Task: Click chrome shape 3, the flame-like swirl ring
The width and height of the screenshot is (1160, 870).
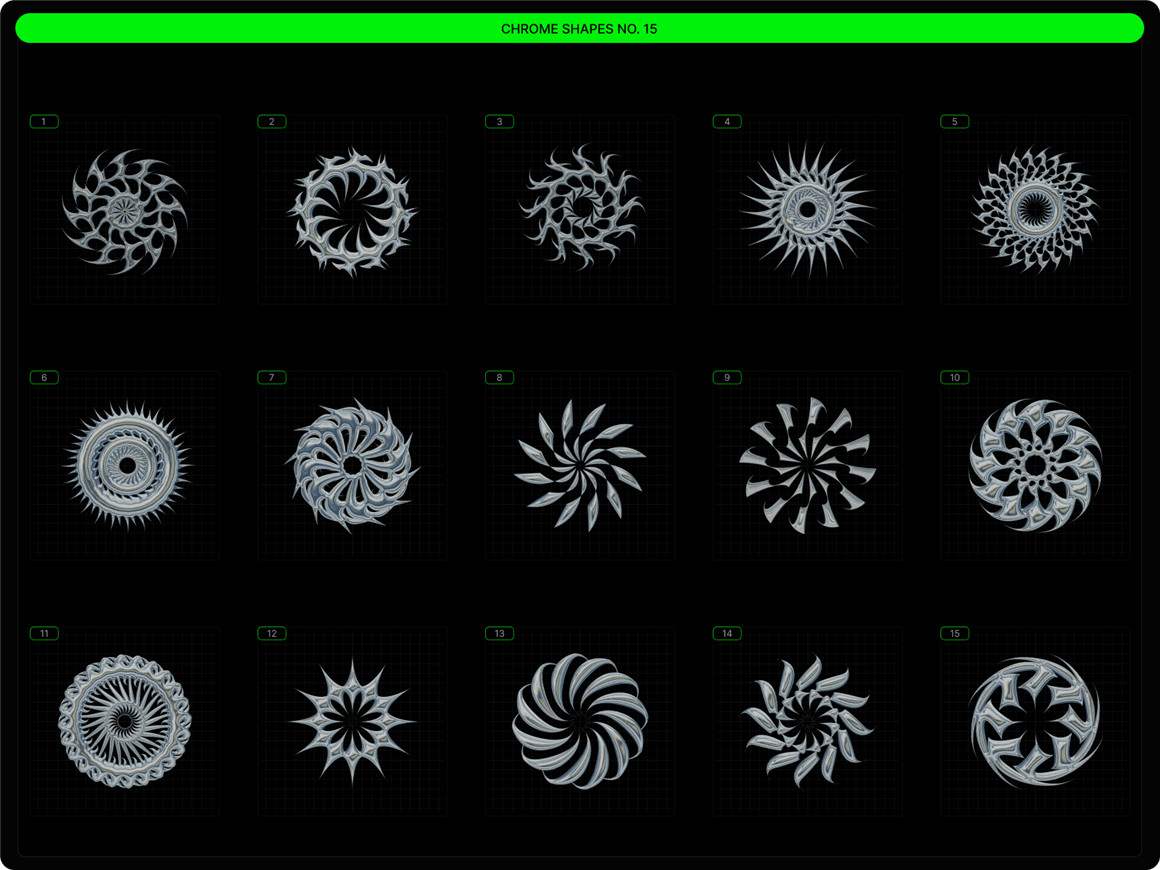Action: pyautogui.click(x=580, y=208)
